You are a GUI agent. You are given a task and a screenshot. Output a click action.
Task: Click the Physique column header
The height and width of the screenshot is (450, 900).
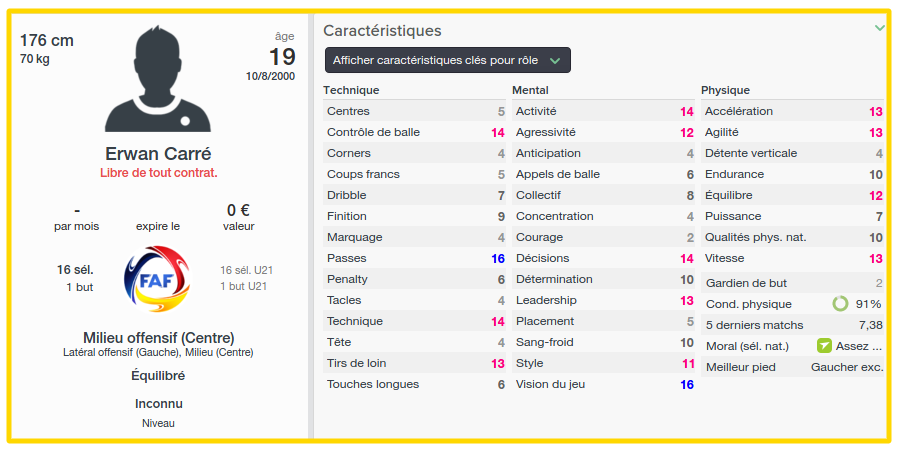[726, 90]
